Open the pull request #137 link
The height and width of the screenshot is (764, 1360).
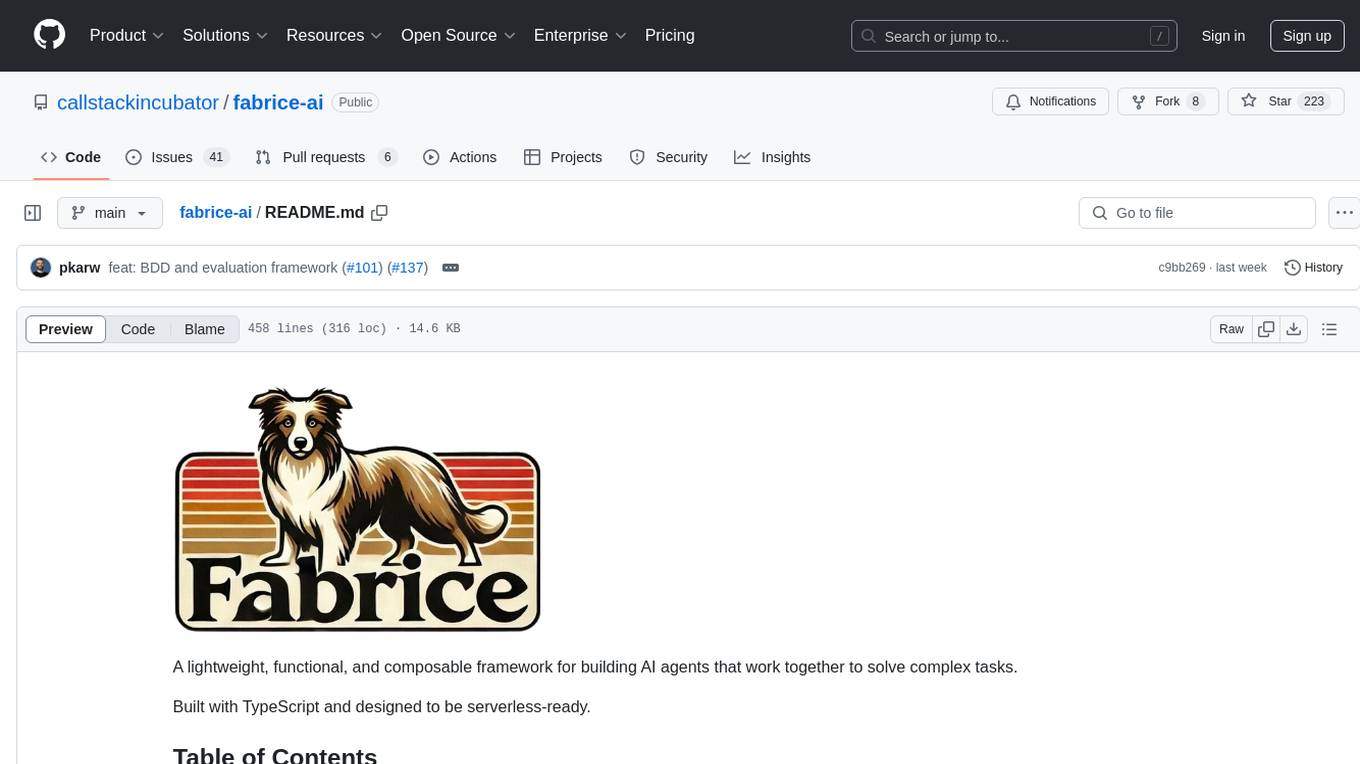point(407,268)
